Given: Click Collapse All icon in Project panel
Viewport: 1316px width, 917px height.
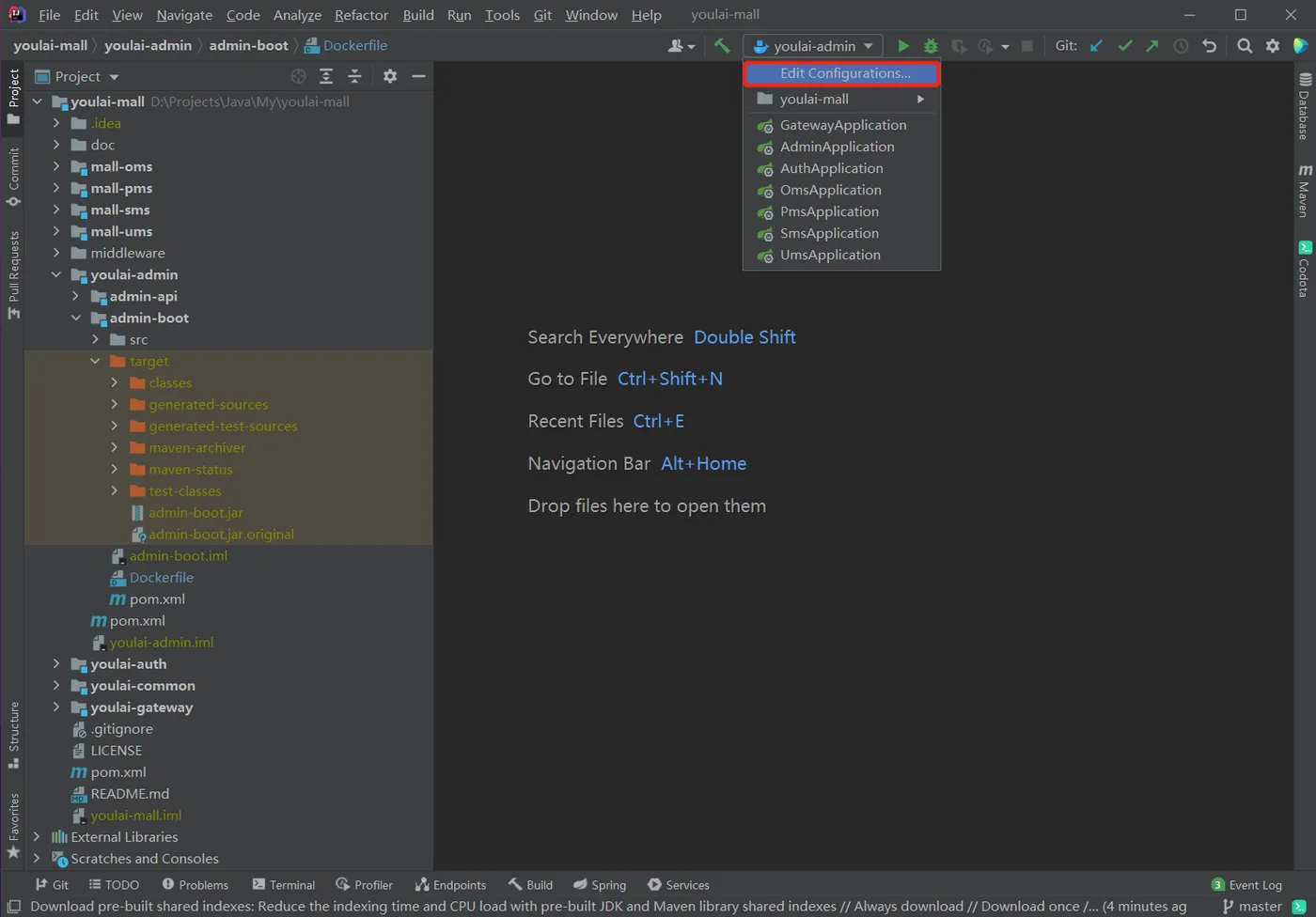Looking at the screenshot, I should pos(354,76).
